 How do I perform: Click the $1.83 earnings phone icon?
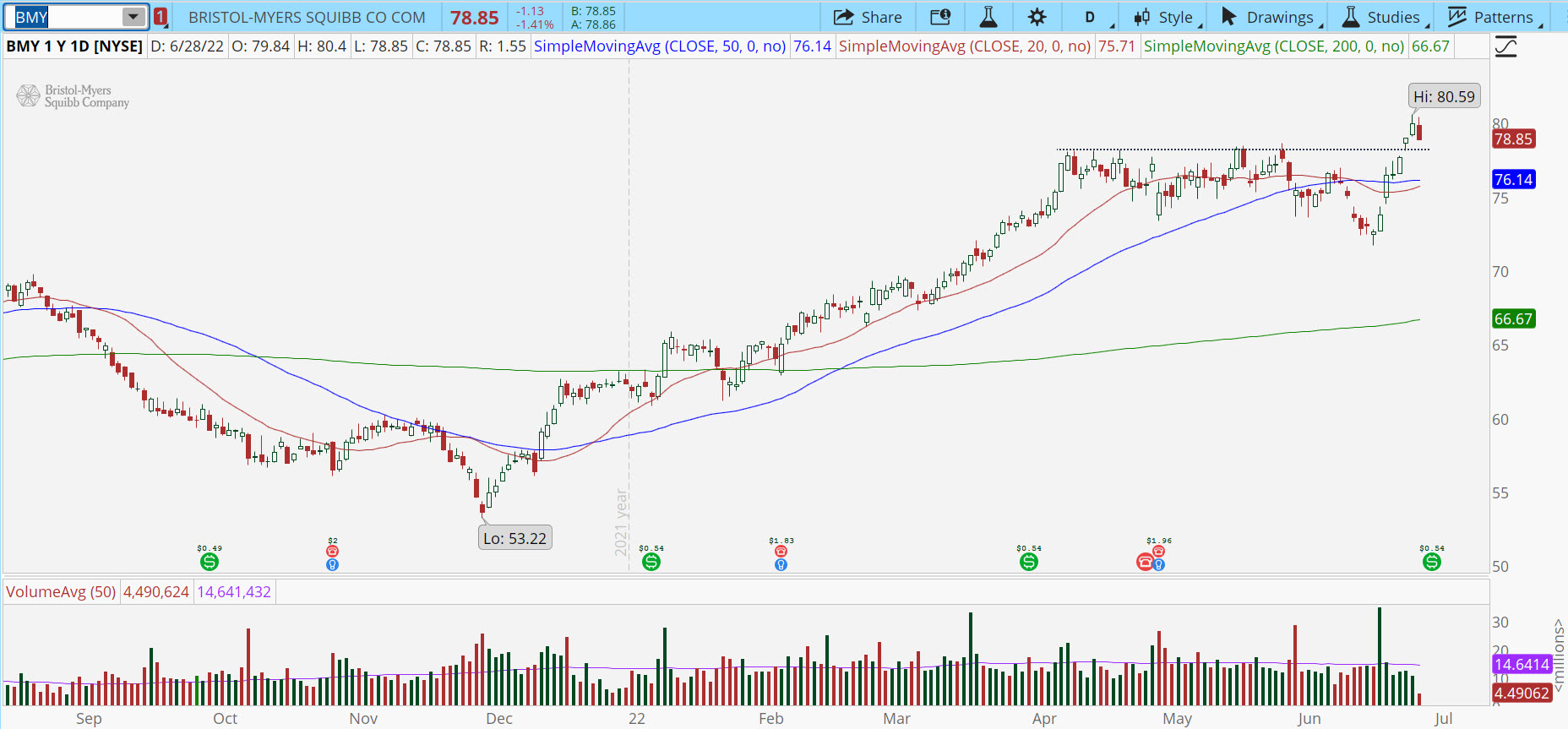pos(781,551)
